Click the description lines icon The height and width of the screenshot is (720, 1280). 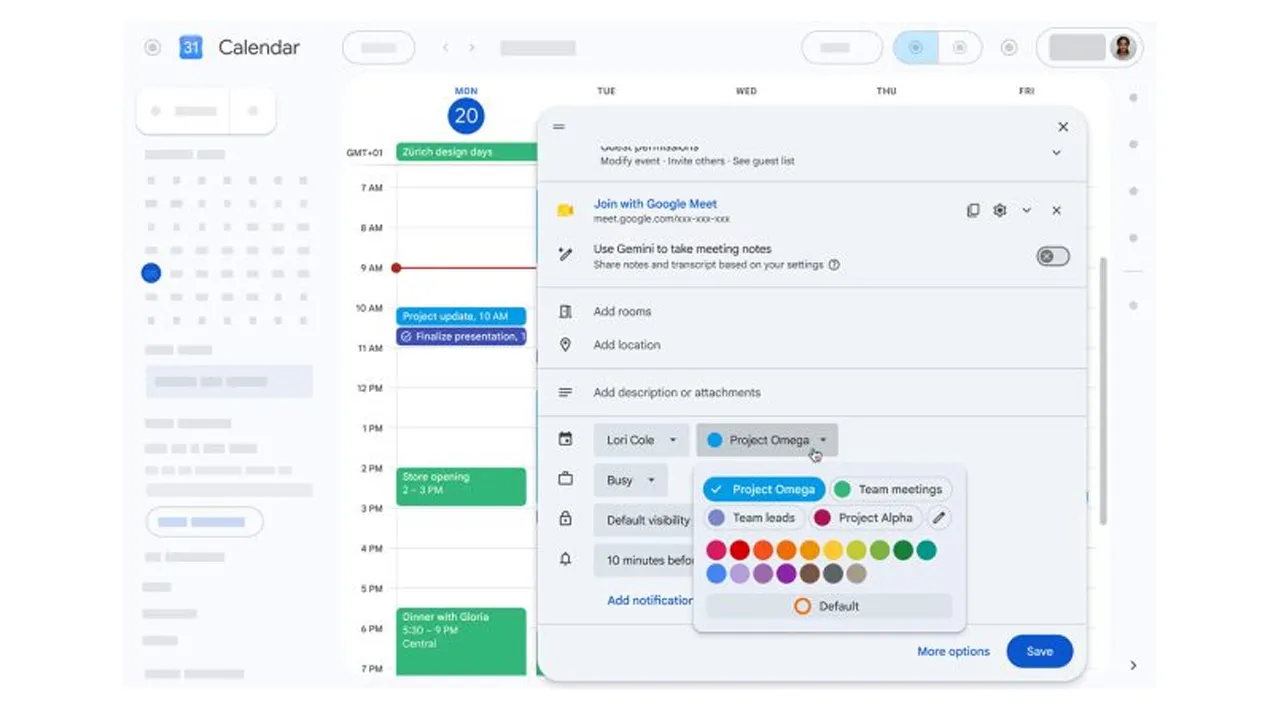tap(565, 393)
